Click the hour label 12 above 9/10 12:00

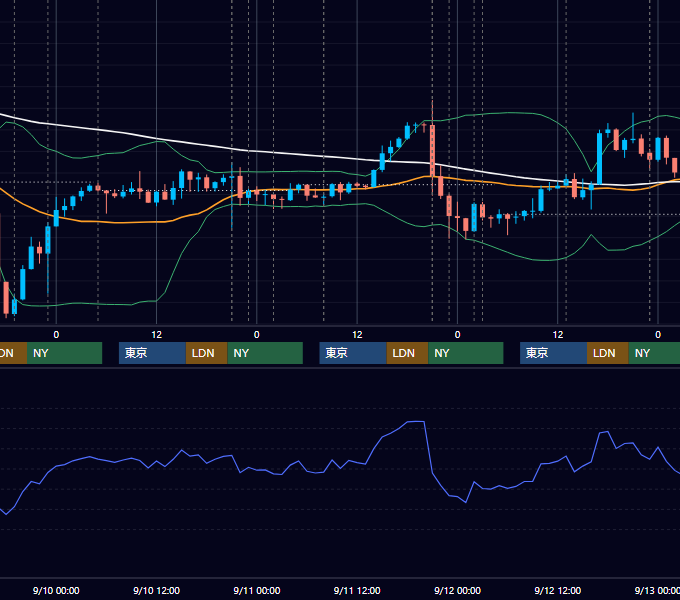click(x=157, y=335)
